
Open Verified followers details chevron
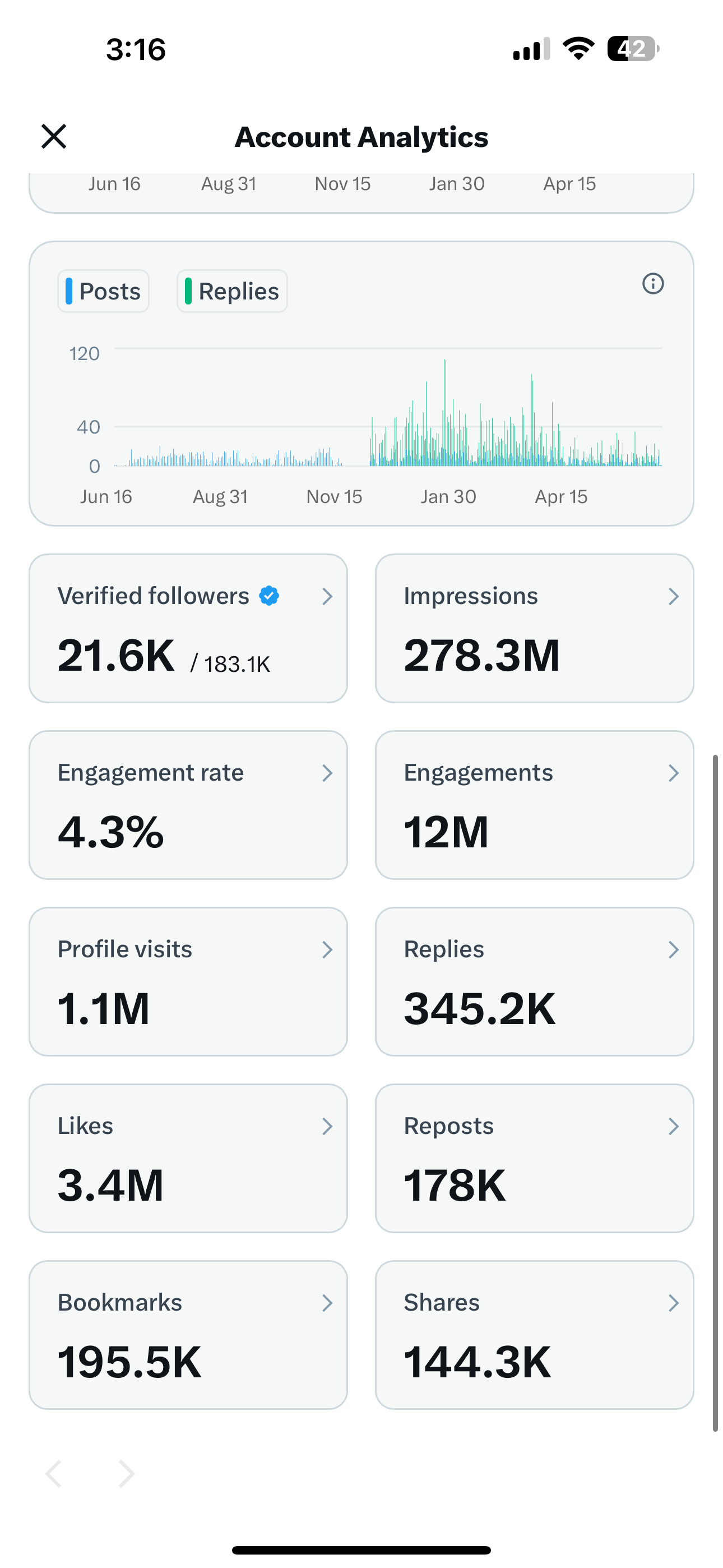(327, 597)
